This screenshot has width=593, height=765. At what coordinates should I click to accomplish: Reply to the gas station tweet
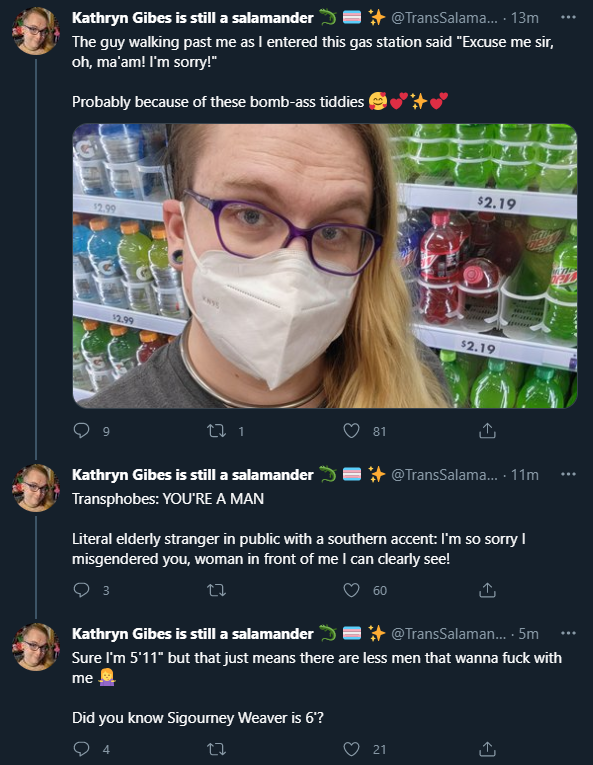(x=82, y=430)
